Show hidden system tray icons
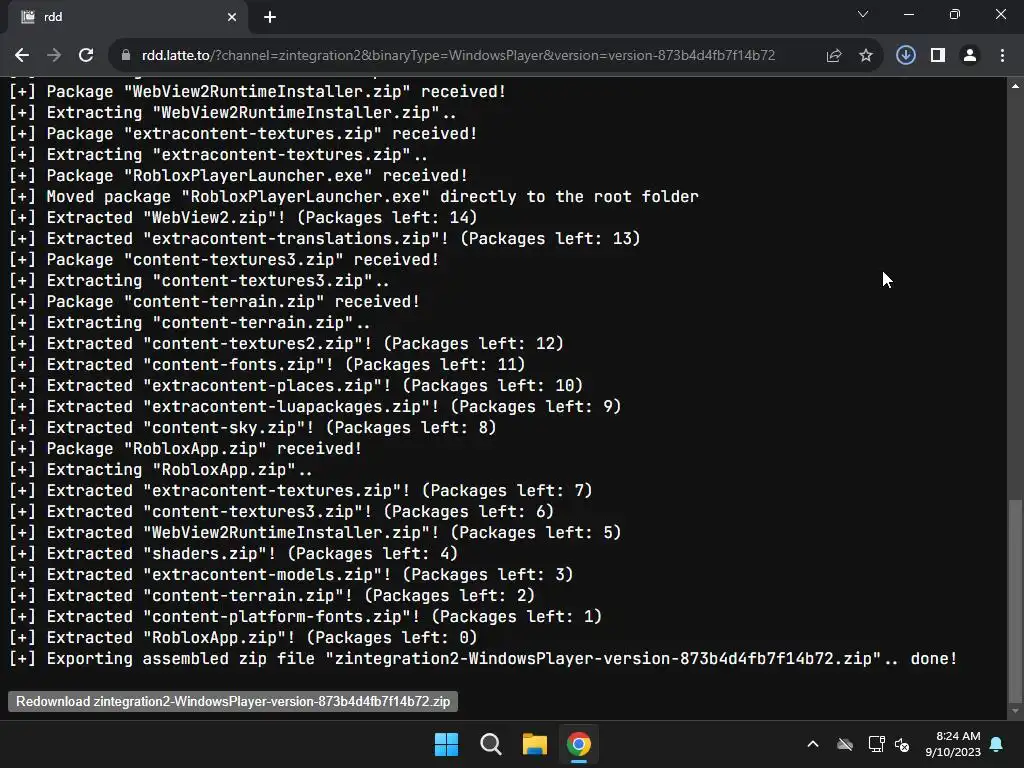Screen dimensions: 1024x768 [x=813, y=744]
